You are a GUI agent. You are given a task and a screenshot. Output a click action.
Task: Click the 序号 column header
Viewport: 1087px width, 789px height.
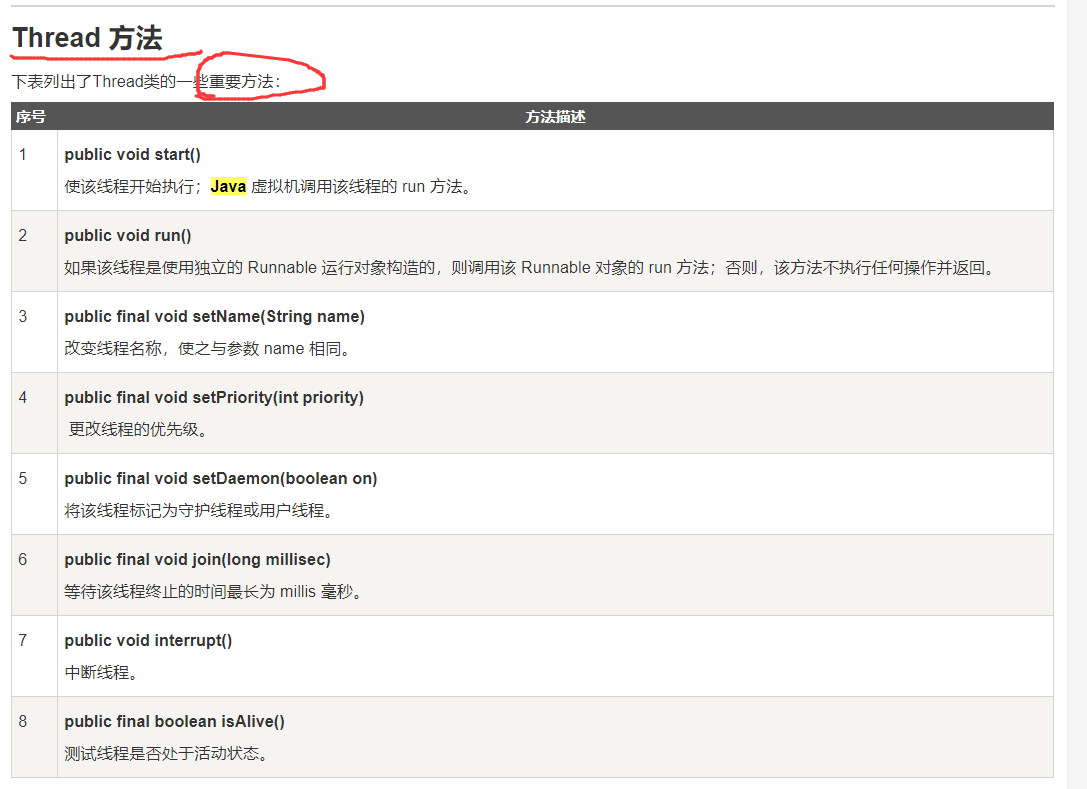click(x=31, y=117)
